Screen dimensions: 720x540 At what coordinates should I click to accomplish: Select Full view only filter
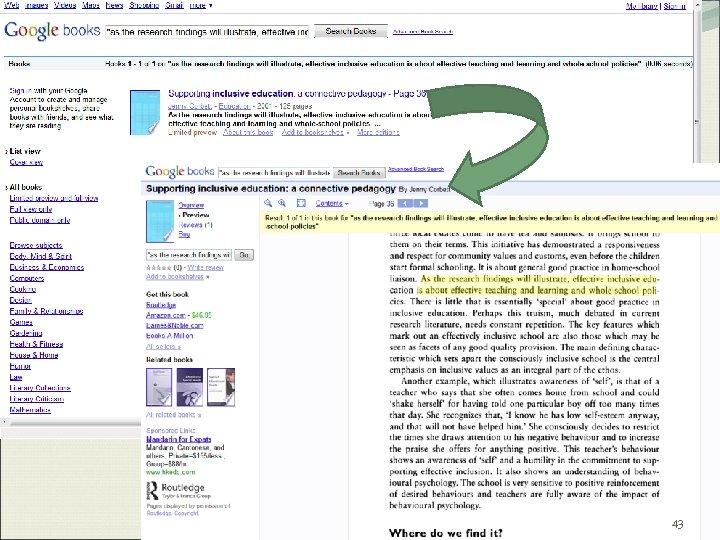pos(31,209)
